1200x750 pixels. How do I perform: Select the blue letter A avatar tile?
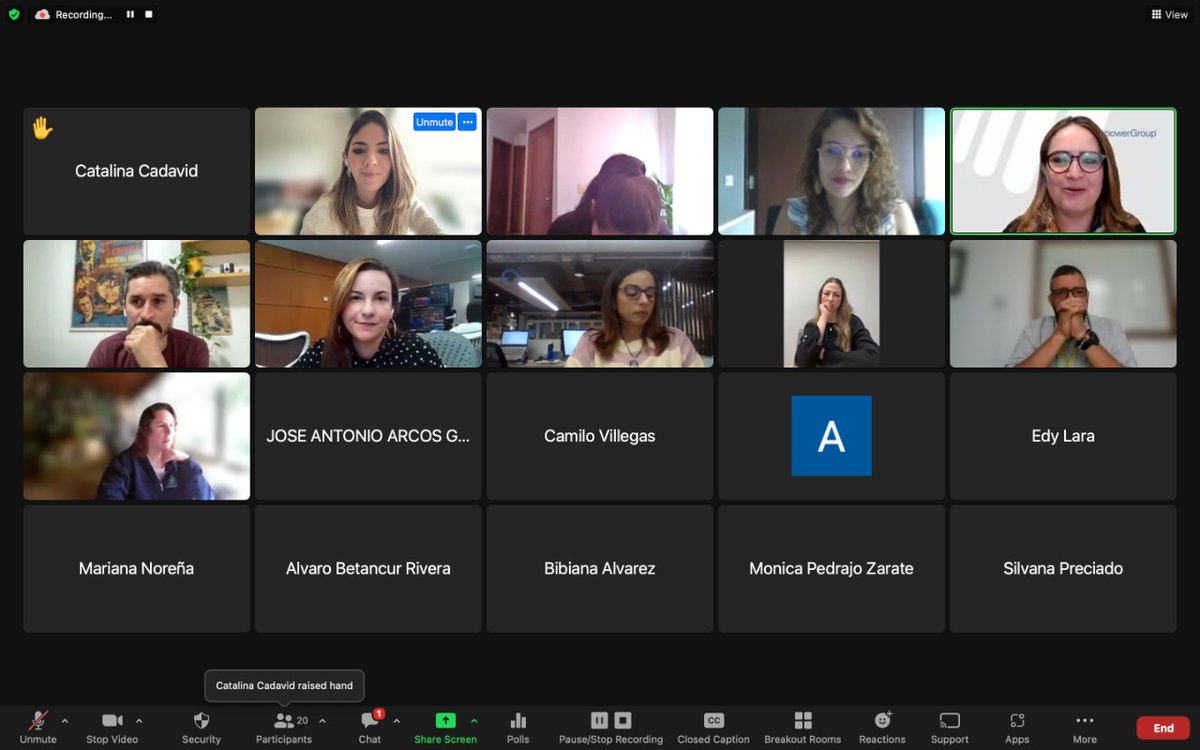[x=831, y=436]
